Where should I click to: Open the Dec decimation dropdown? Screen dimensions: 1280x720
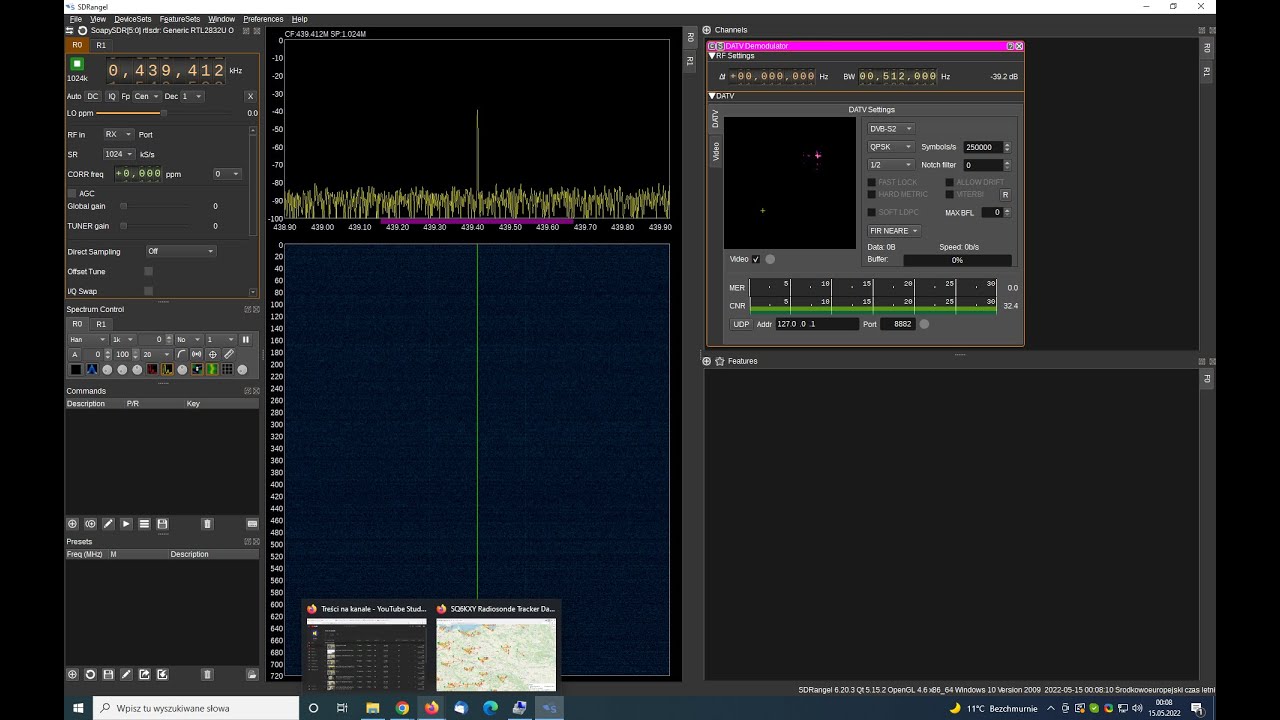pos(191,96)
